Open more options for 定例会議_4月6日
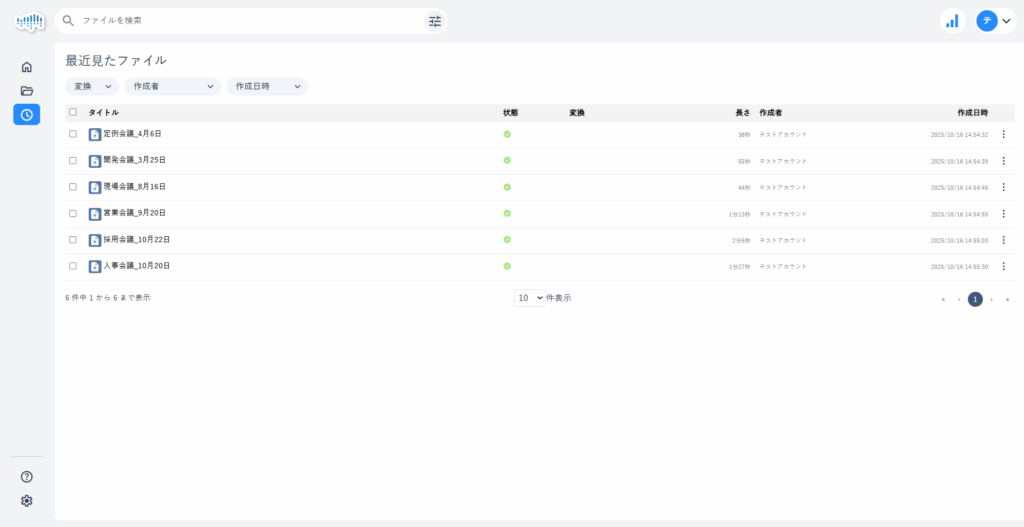The image size is (1024, 527). coord(1003,134)
